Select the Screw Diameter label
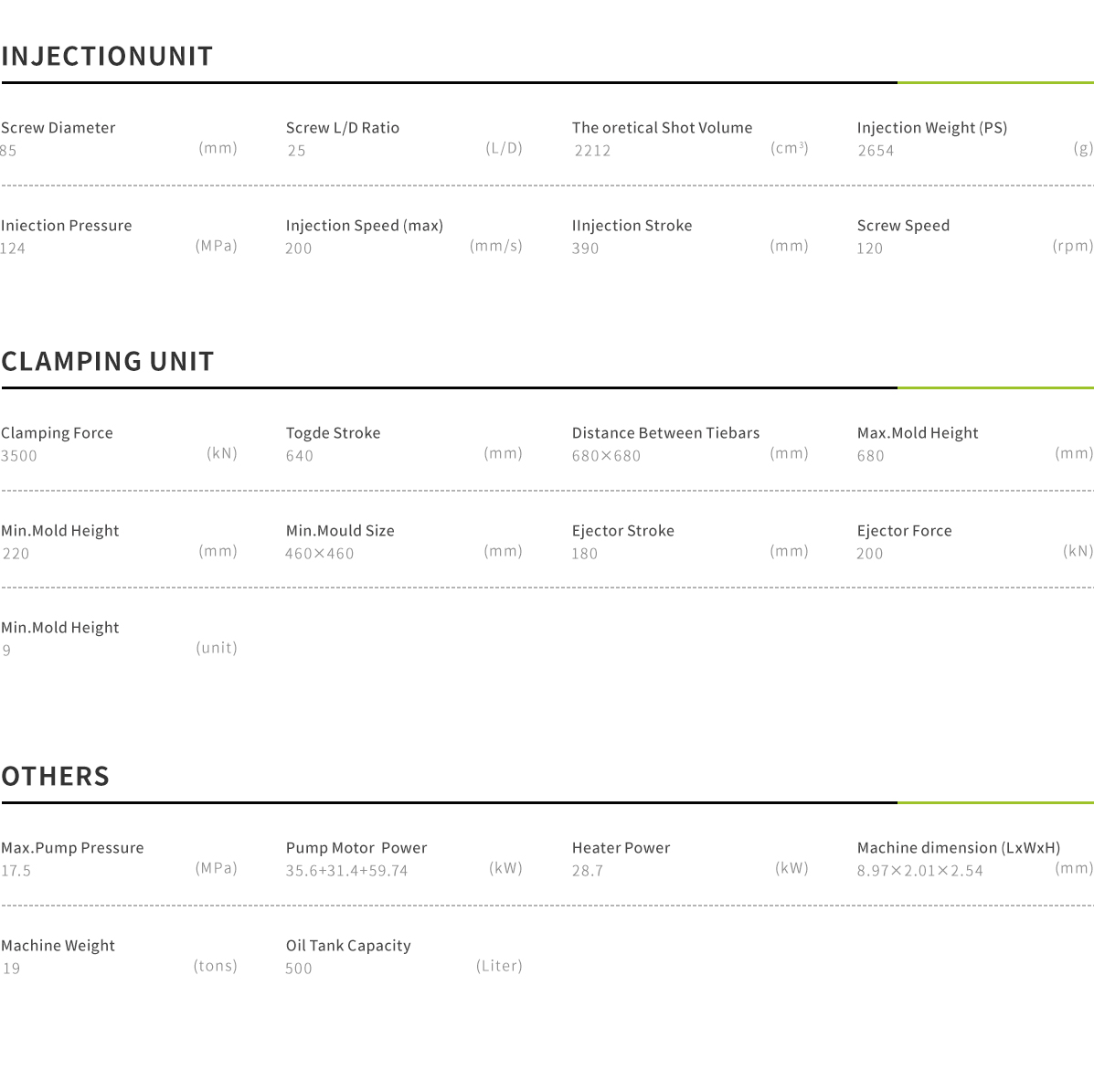Viewport: 1094px width, 1092px height. tap(58, 128)
